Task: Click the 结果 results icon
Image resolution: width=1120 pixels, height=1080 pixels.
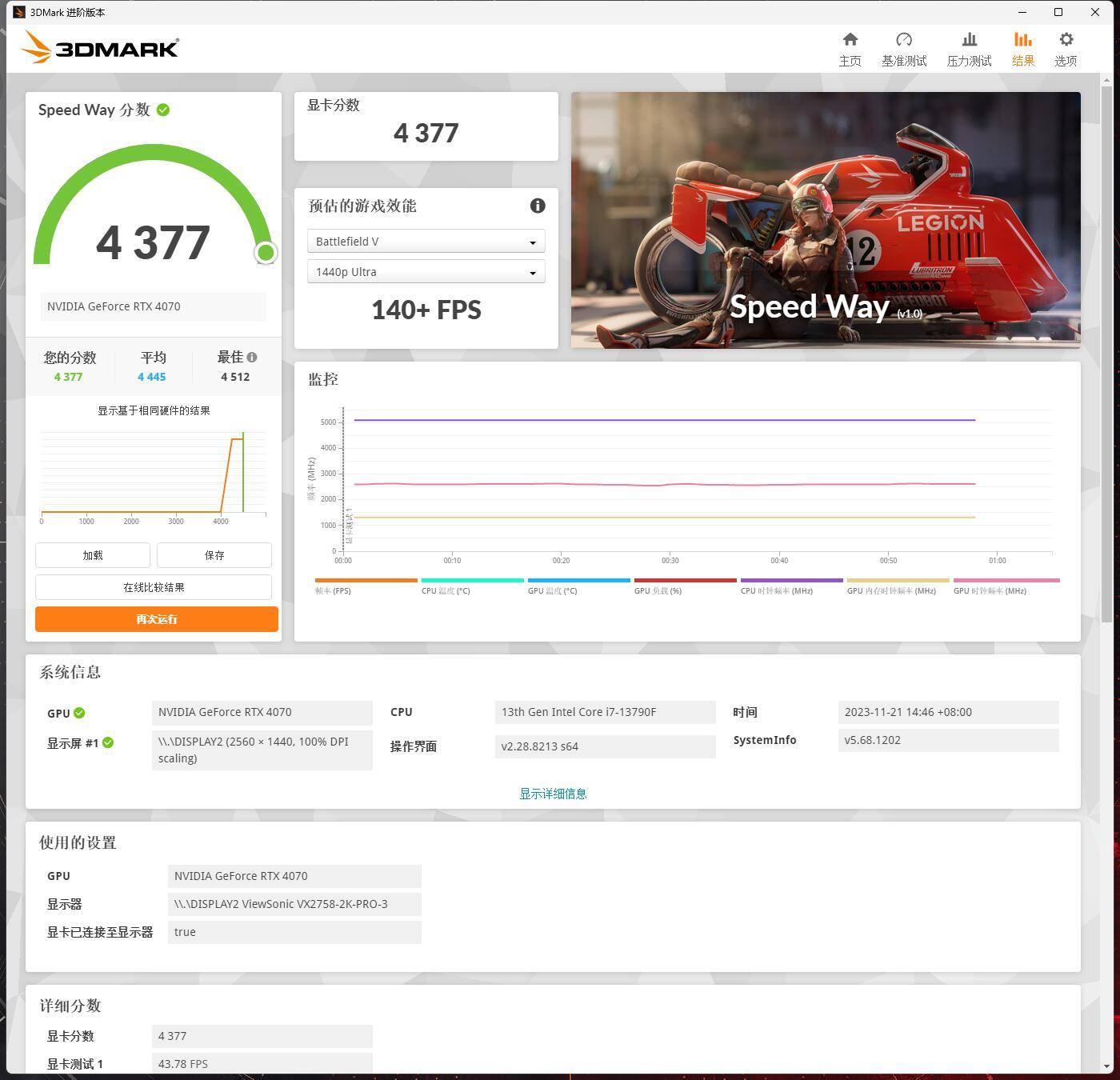Action: click(x=1022, y=48)
